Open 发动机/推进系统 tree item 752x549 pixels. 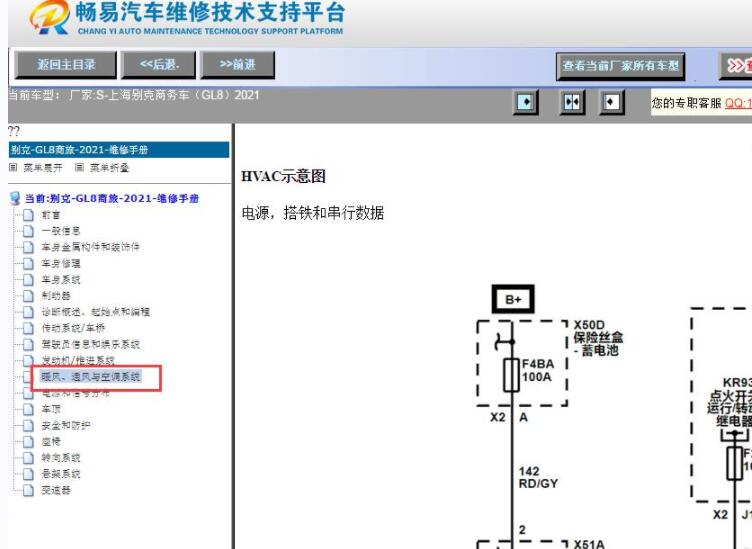click(x=78, y=360)
